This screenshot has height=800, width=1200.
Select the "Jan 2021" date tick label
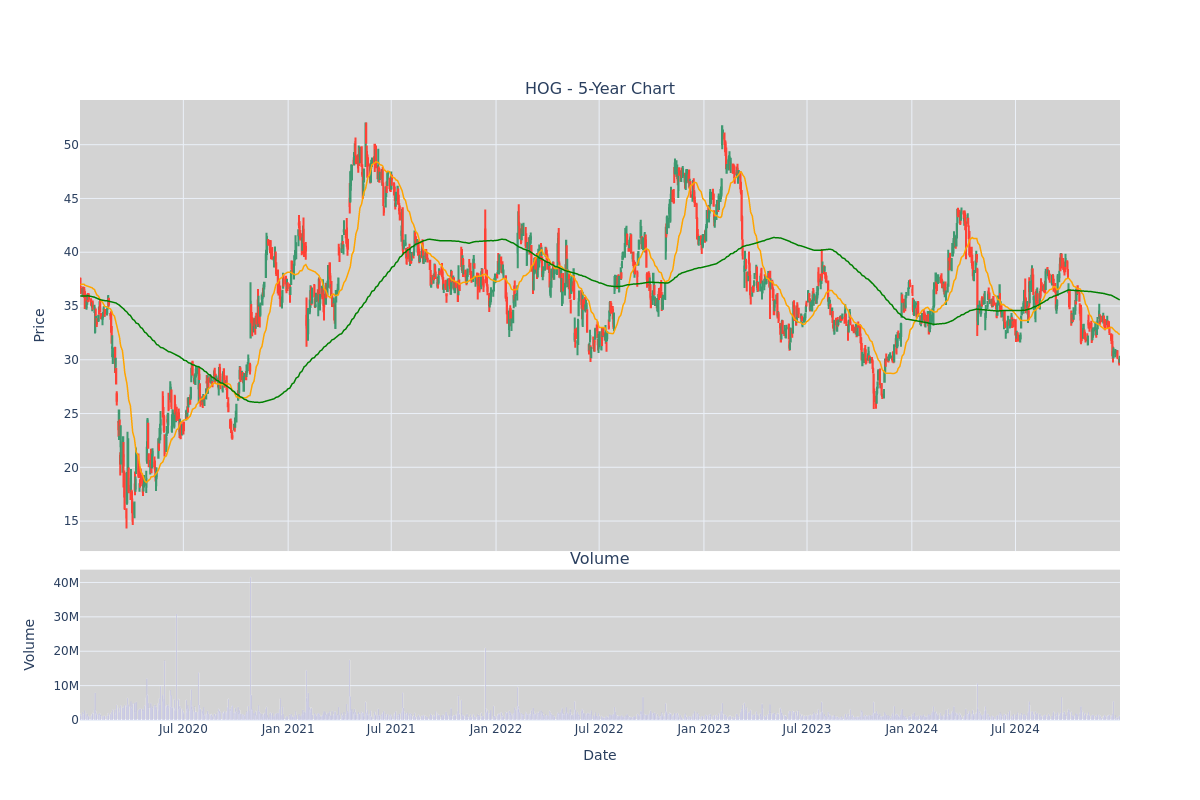(x=288, y=729)
